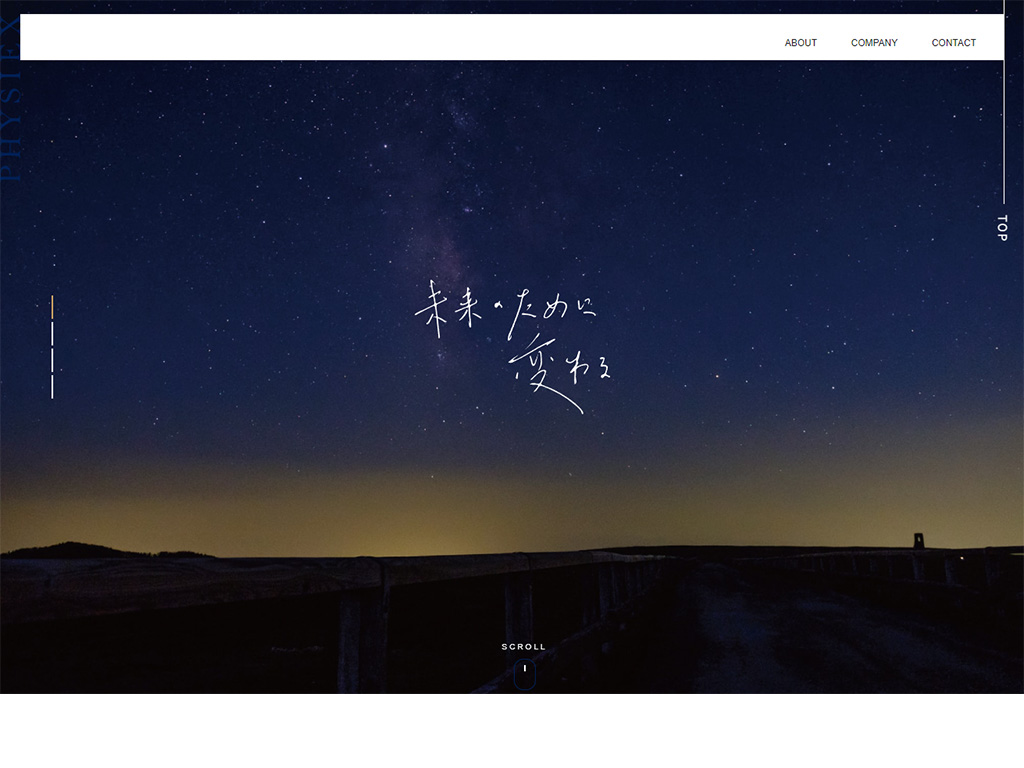Click the tower silhouette on the horizon
Screen dimensions: 1024x768
tap(918, 540)
